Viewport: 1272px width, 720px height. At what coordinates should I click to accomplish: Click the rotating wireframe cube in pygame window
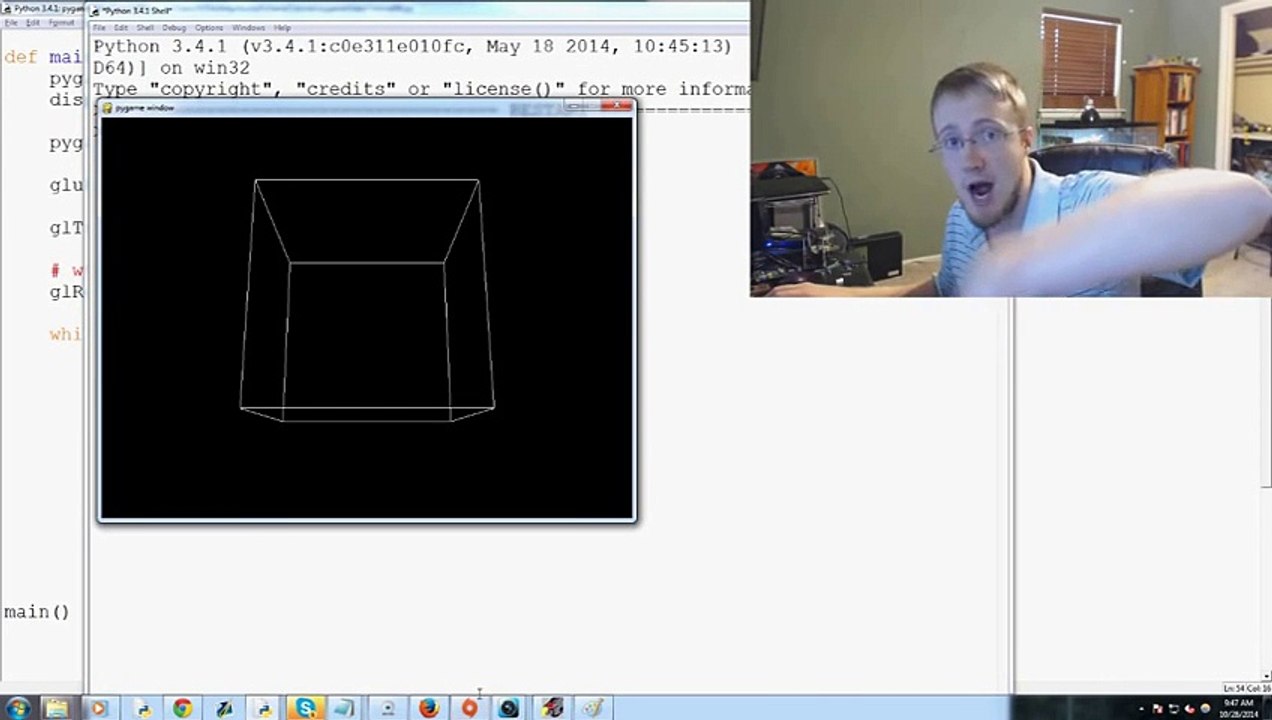367,300
